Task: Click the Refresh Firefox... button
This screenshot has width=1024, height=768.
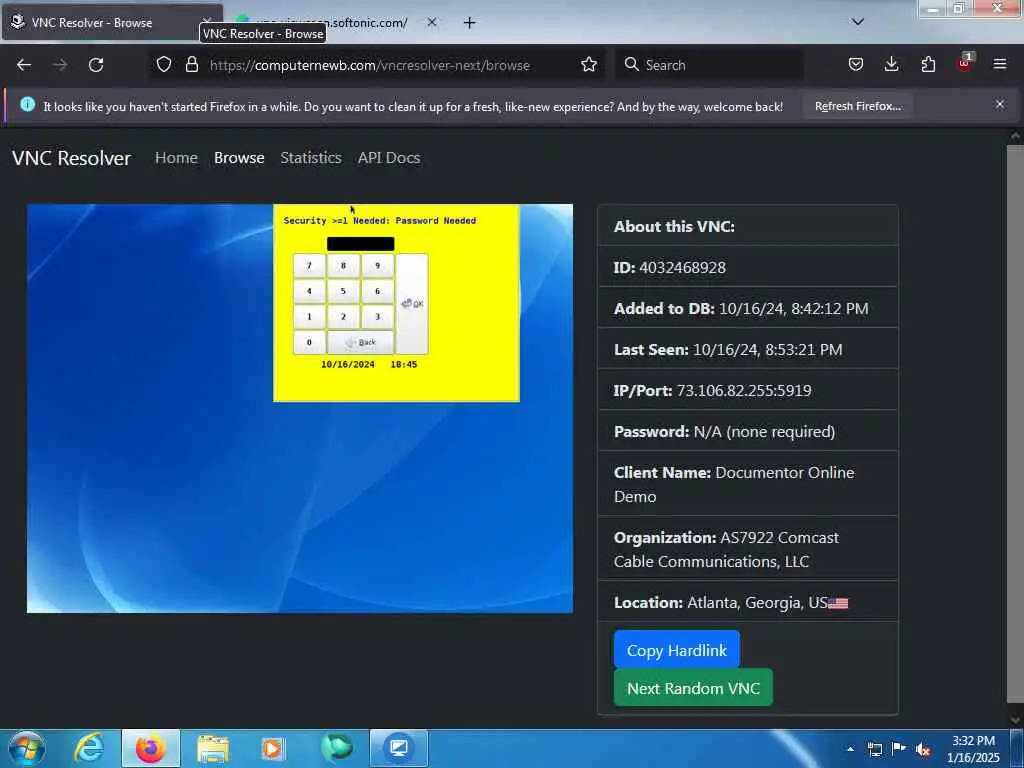Action: (x=857, y=106)
